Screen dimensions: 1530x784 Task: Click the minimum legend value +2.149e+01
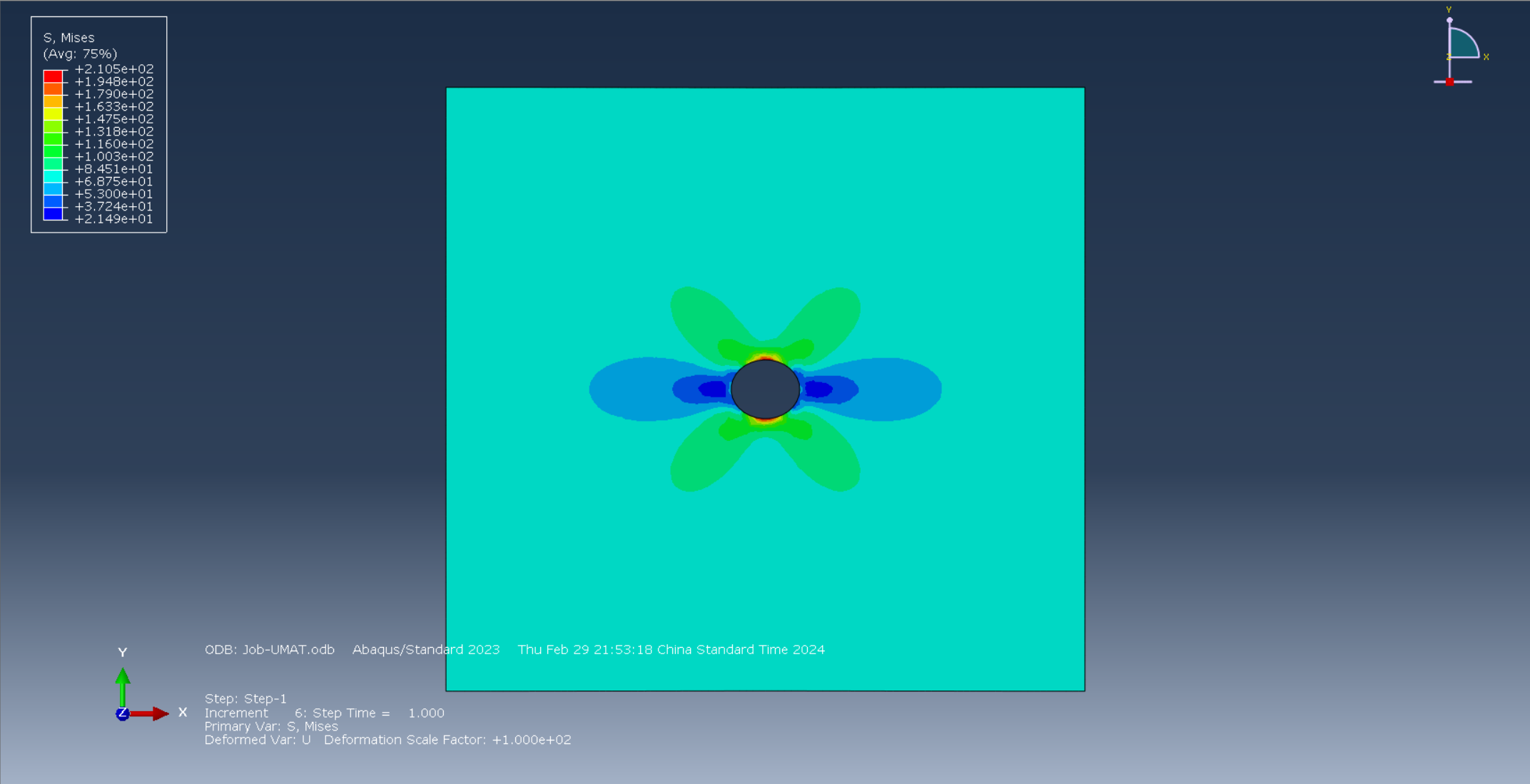(x=114, y=219)
